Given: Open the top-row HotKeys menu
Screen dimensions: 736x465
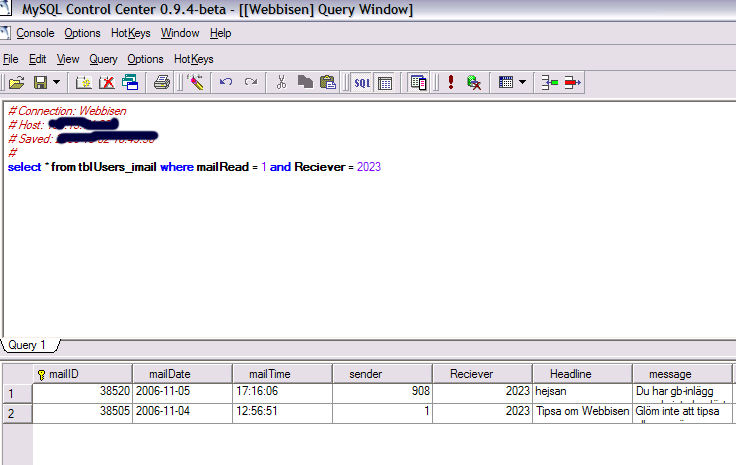Looking at the screenshot, I should [x=130, y=33].
